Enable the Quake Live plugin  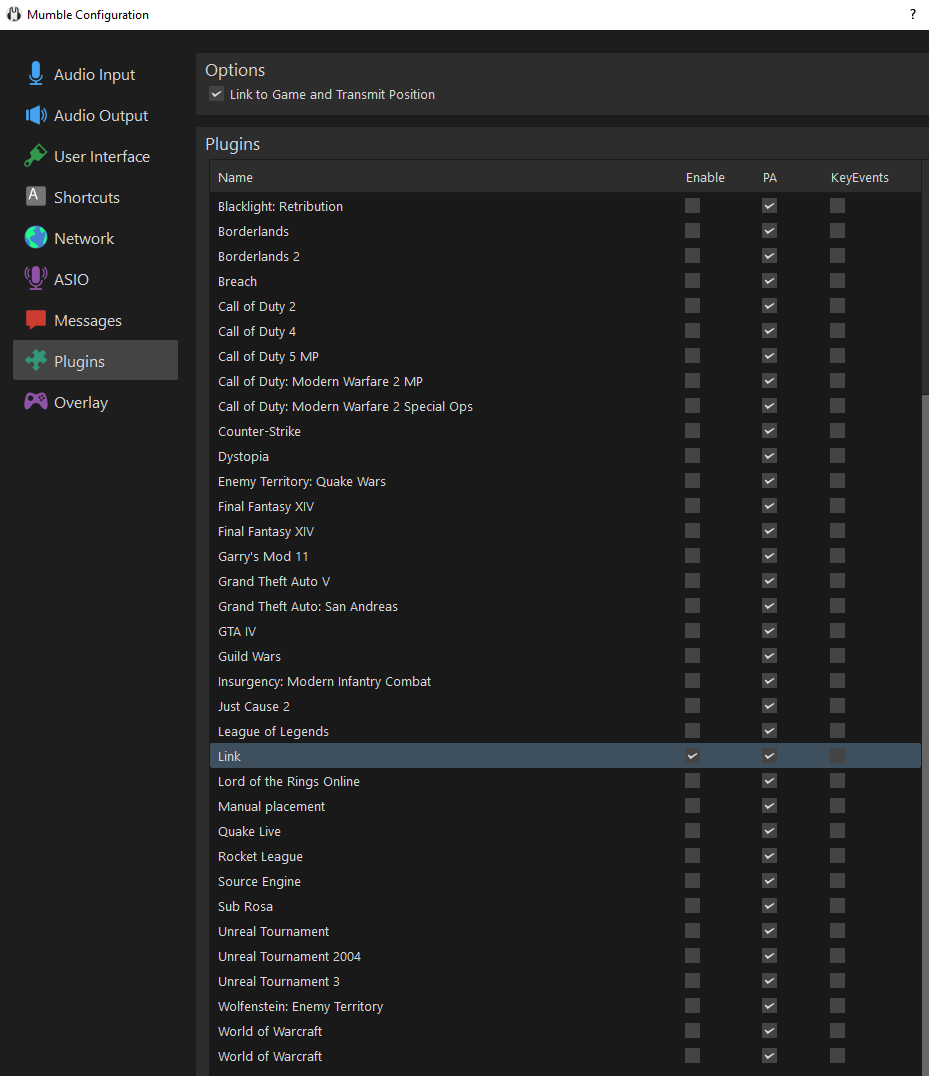pyautogui.click(x=692, y=831)
